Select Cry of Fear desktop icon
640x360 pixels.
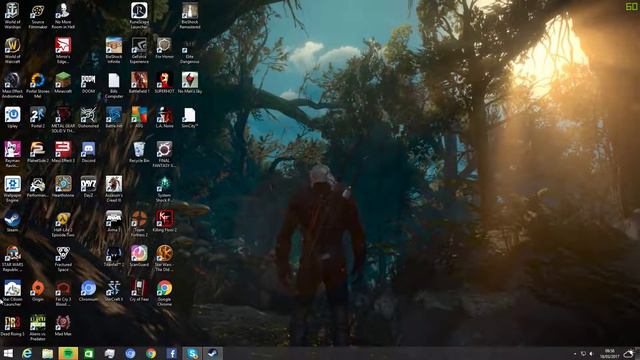click(x=139, y=291)
